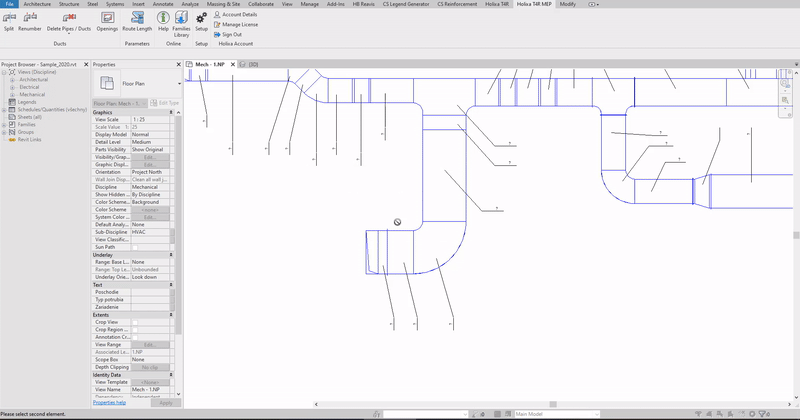The width and height of the screenshot is (800, 420).
Task: Toggle the Crop View checkbox
Action: pos(137,322)
